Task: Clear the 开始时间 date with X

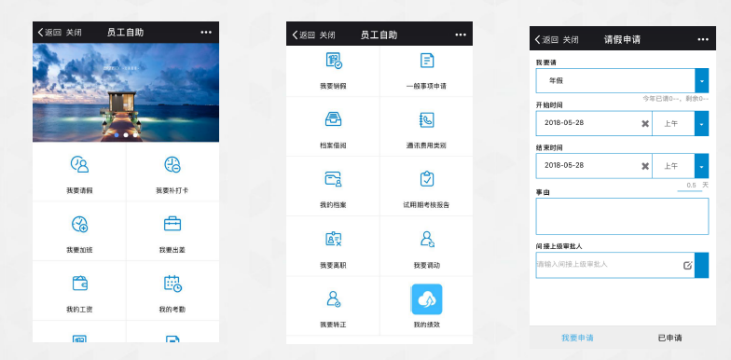Action: [x=645, y=124]
